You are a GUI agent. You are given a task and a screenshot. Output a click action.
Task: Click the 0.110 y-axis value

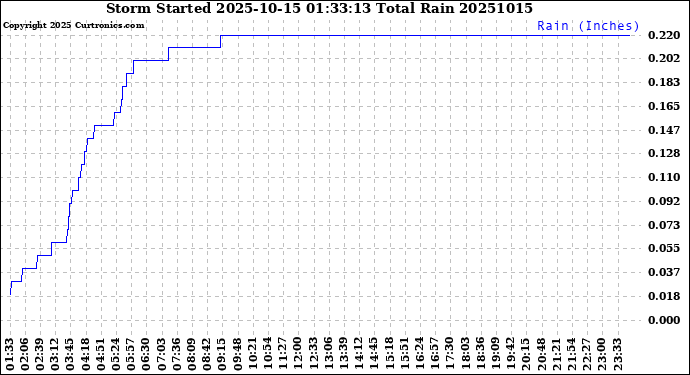pyautogui.click(x=664, y=177)
